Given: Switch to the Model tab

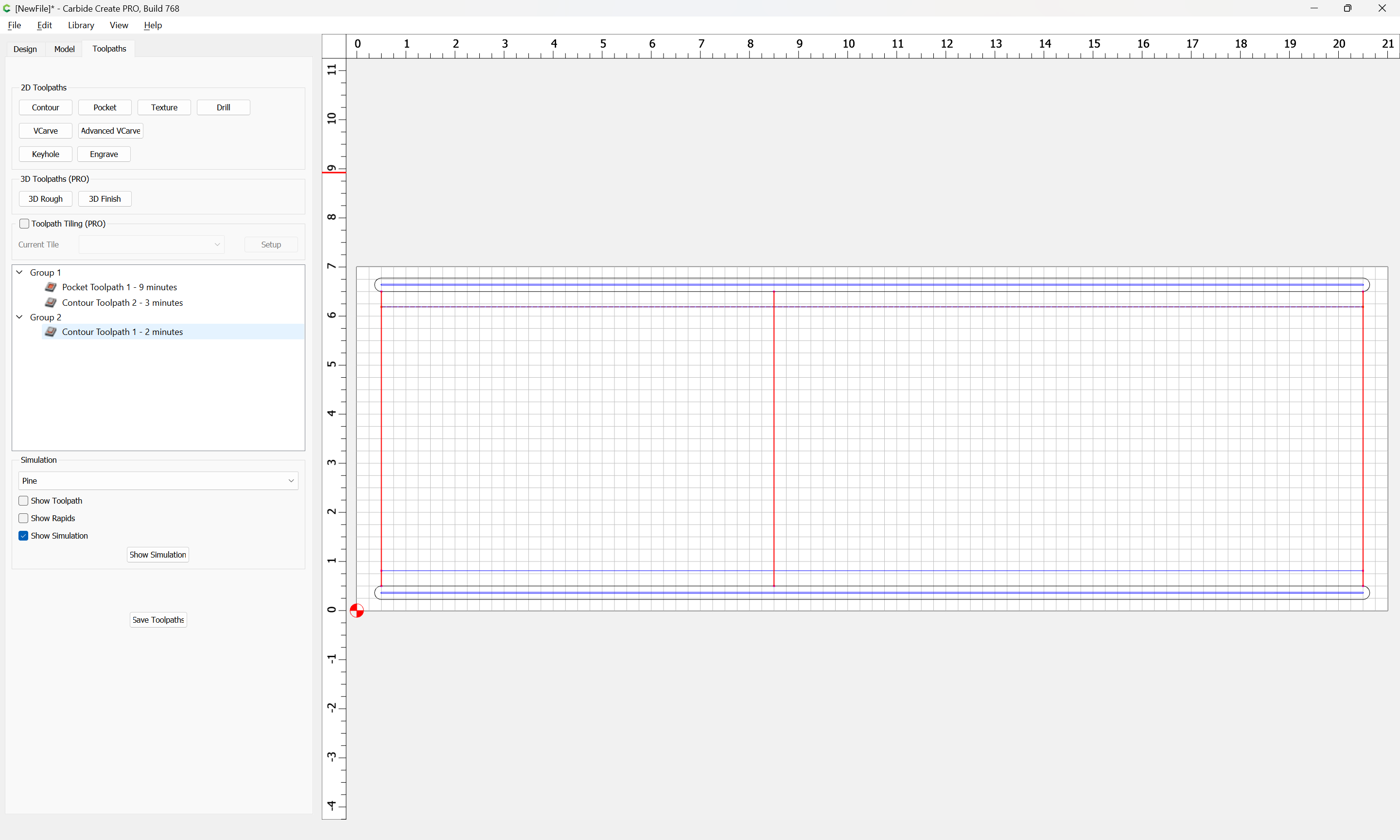Looking at the screenshot, I should click(x=64, y=49).
